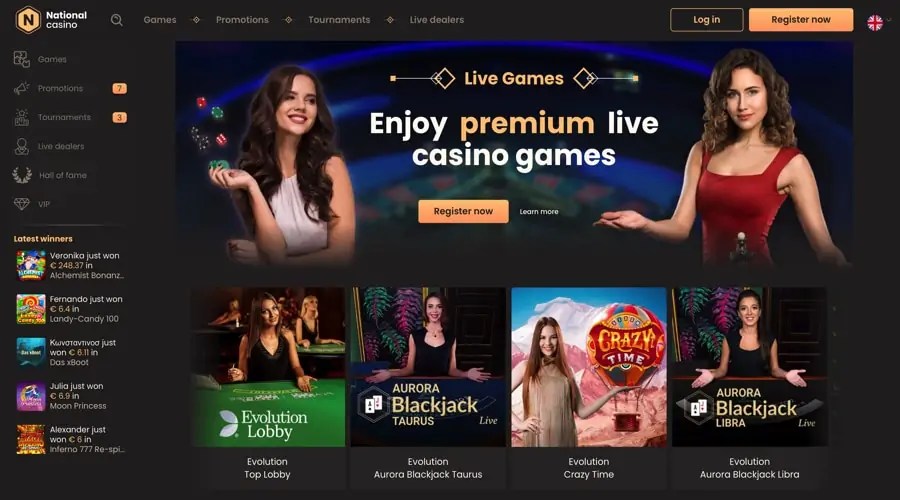This screenshot has height=500, width=900.
Task: Open Tournaments in top navigation
Action: 339,20
